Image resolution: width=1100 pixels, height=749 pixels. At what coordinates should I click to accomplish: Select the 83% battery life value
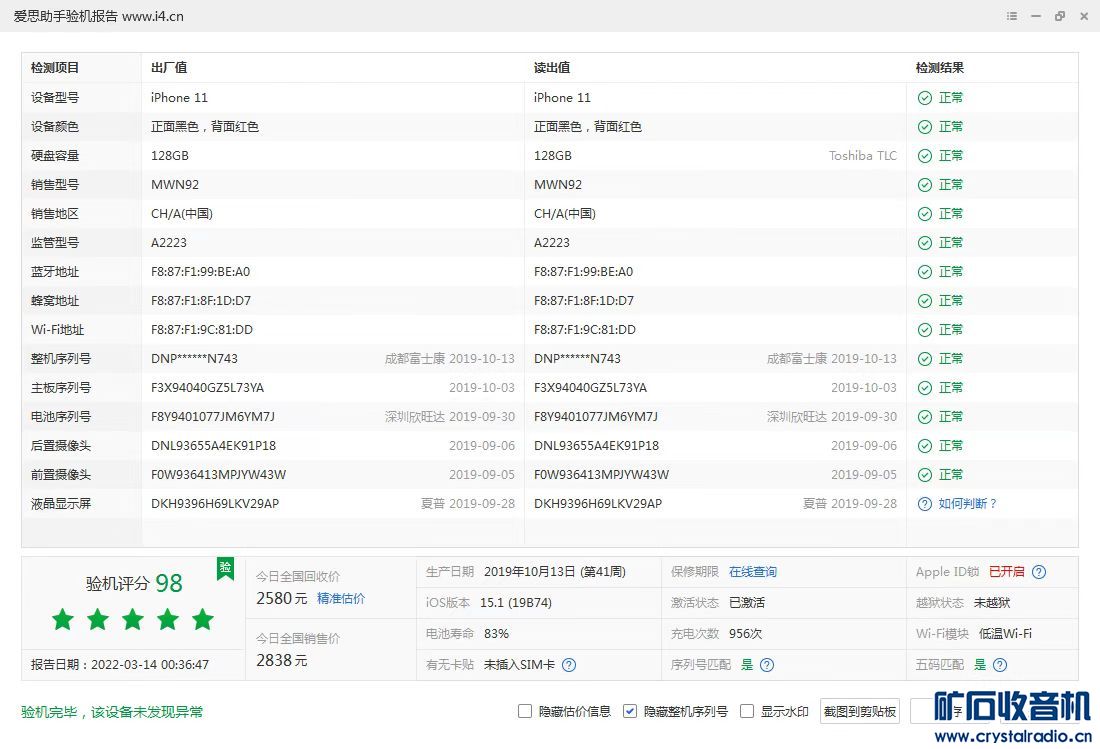[x=497, y=633]
